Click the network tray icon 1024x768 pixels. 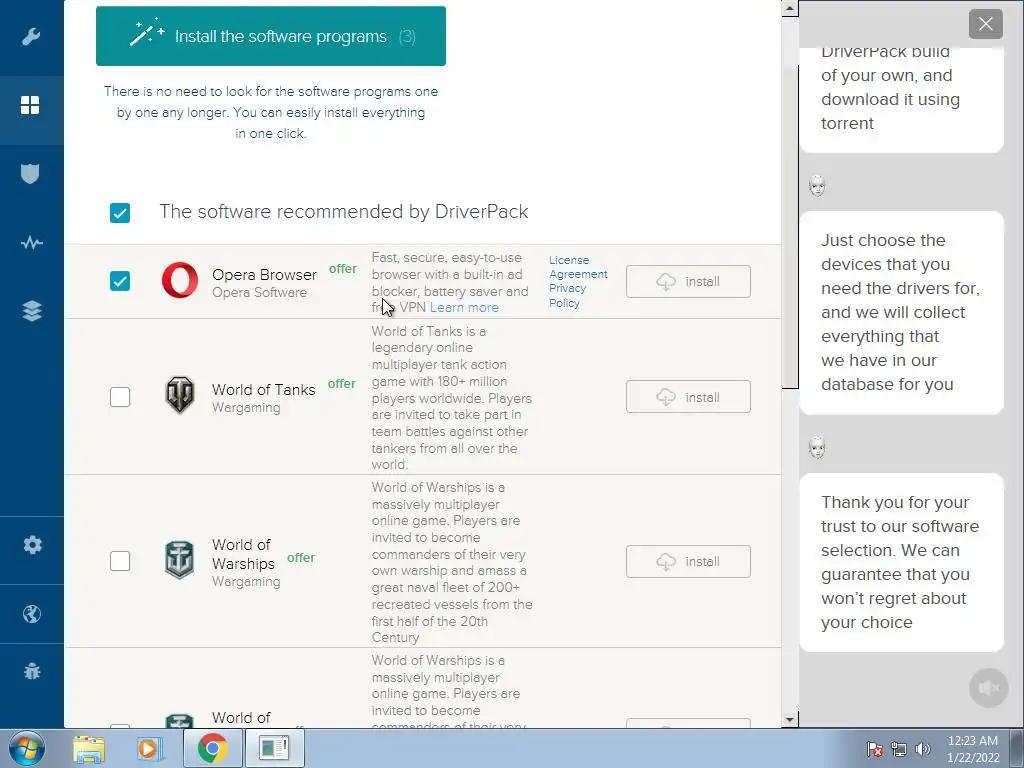pyautogui.click(x=899, y=749)
